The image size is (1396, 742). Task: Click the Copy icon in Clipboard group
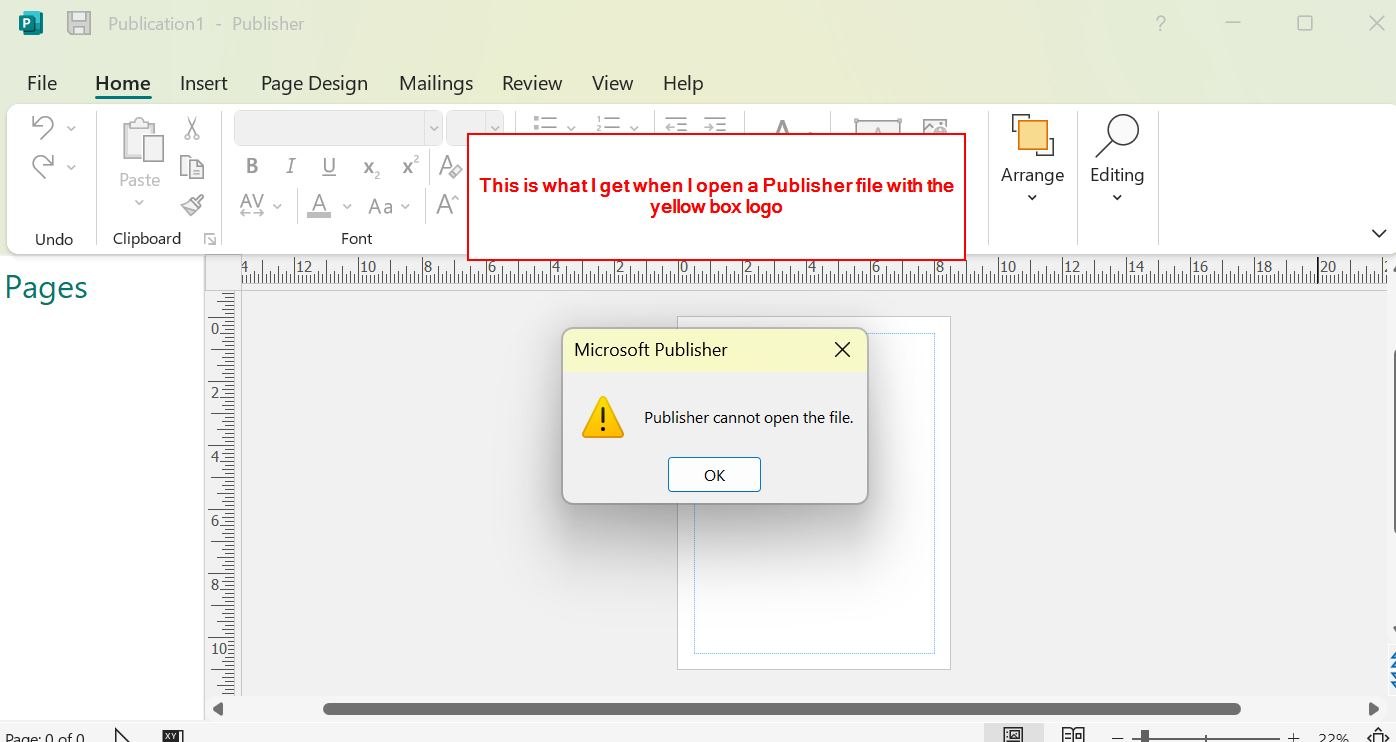tap(191, 167)
